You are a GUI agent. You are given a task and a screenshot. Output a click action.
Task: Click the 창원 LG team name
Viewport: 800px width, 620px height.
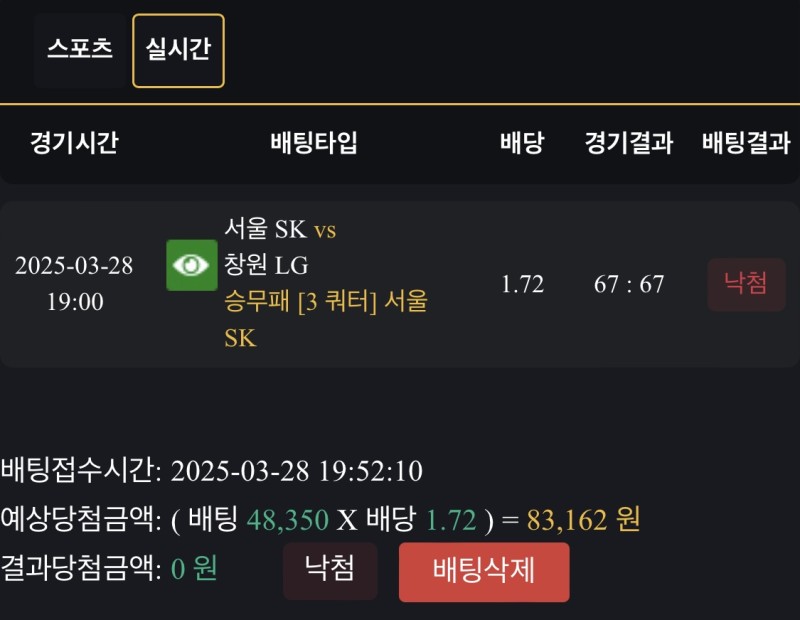click(266, 265)
